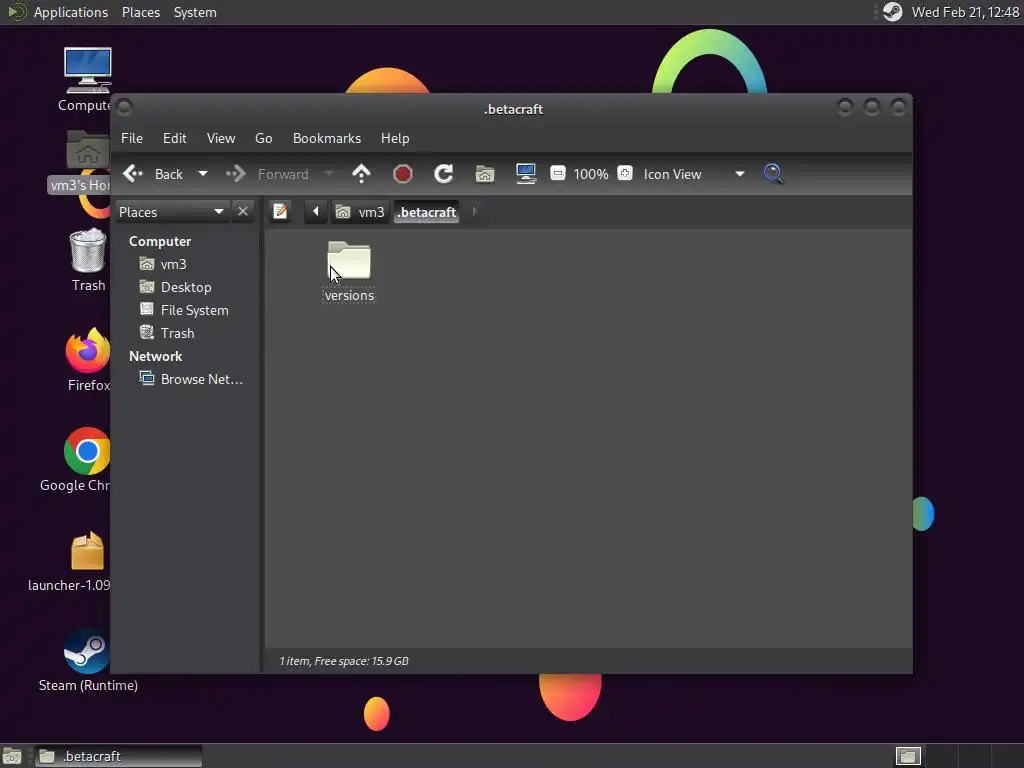Image resolution: width=1024 pixels, height=768 pixels.
Task: Select vm3 in the sidebar
Action: tap(173, 264)
